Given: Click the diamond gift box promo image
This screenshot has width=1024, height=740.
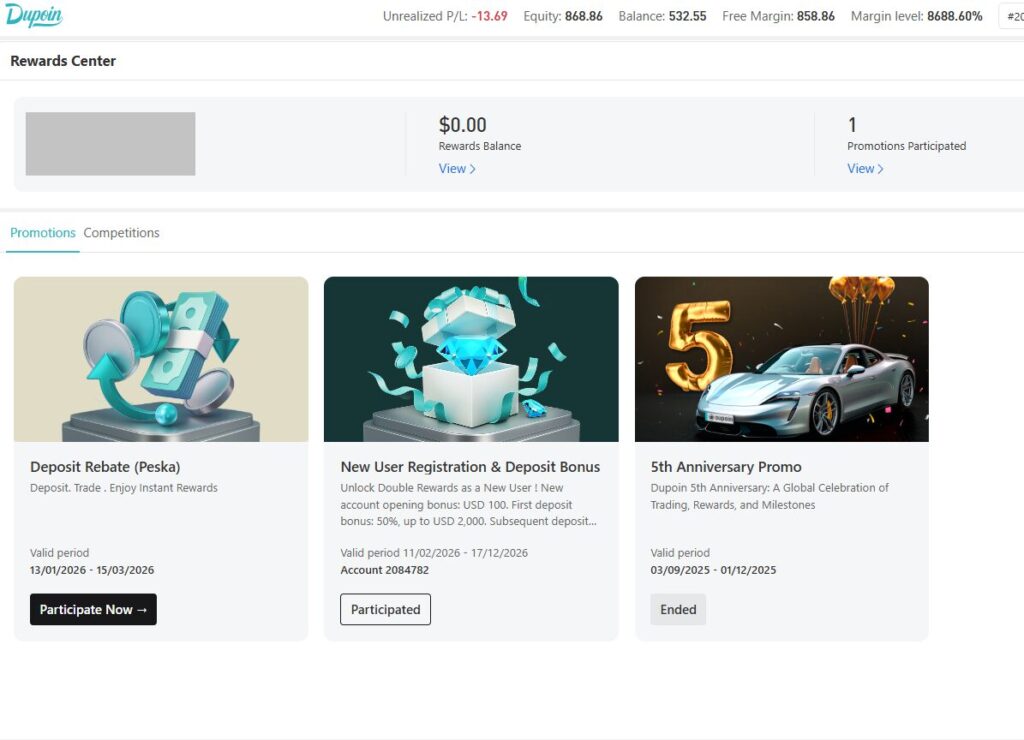Looking at the screenshot, I should [x=471, y=359].
